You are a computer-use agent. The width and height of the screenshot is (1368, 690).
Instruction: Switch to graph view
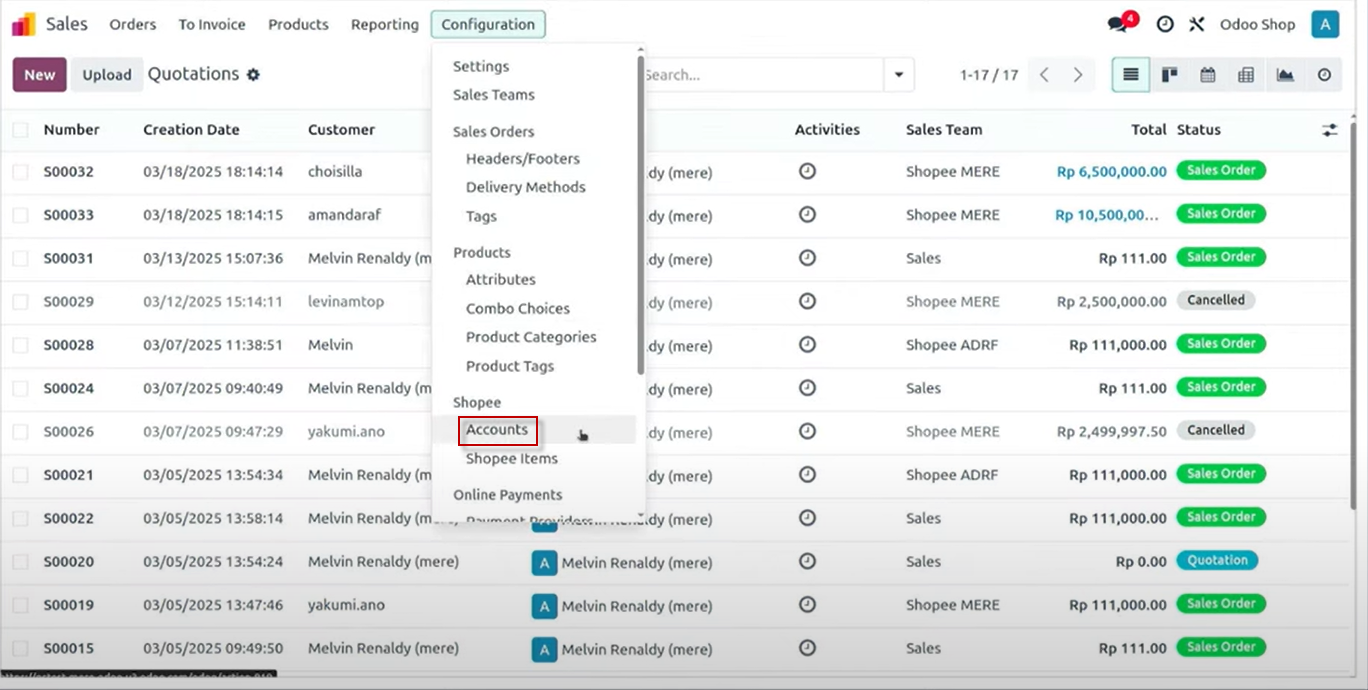(x=1285, y=75)
